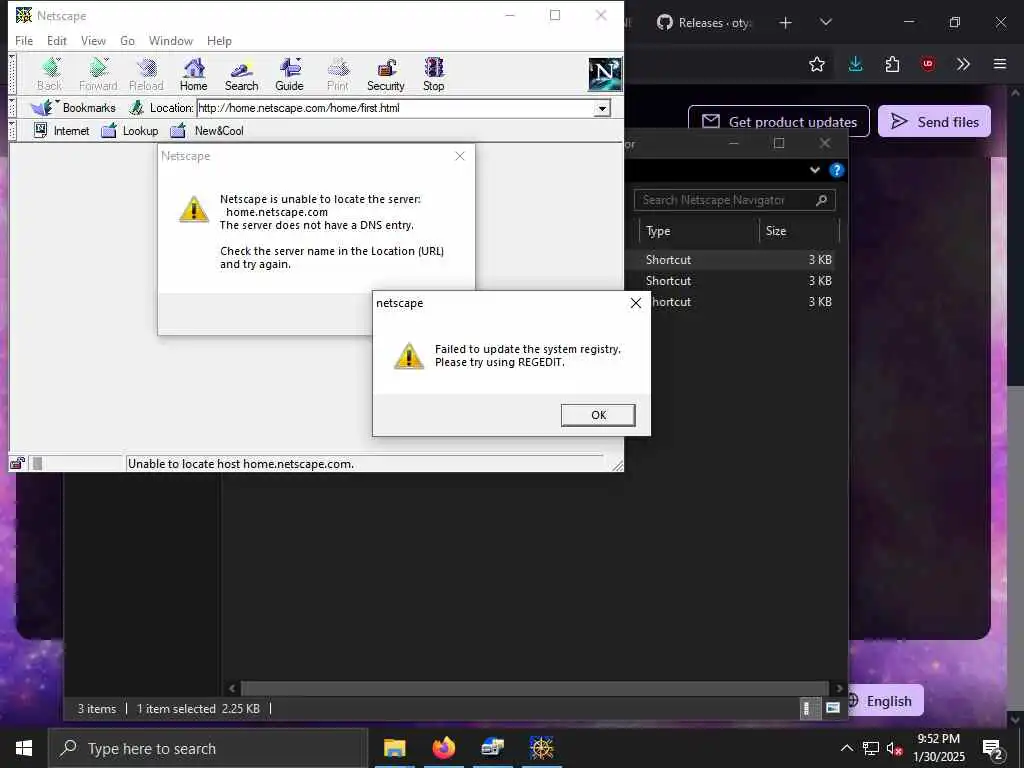This screenshot has width=1024, height=768.
Task: Click the Netscape ship wheel taskbar icon
Action: coord(541,748)
